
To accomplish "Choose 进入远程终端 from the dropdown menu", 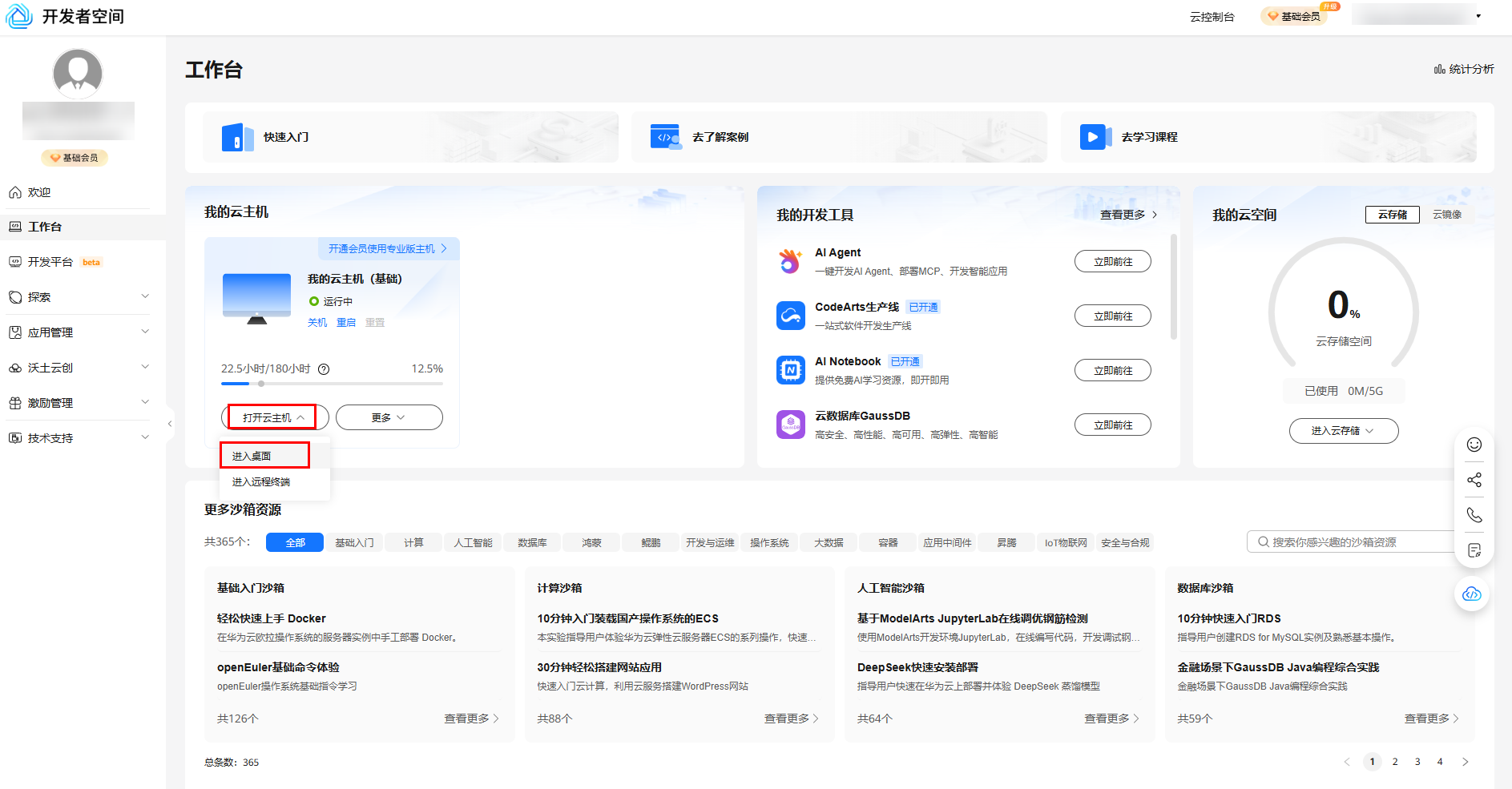I will tap(274, 481).
